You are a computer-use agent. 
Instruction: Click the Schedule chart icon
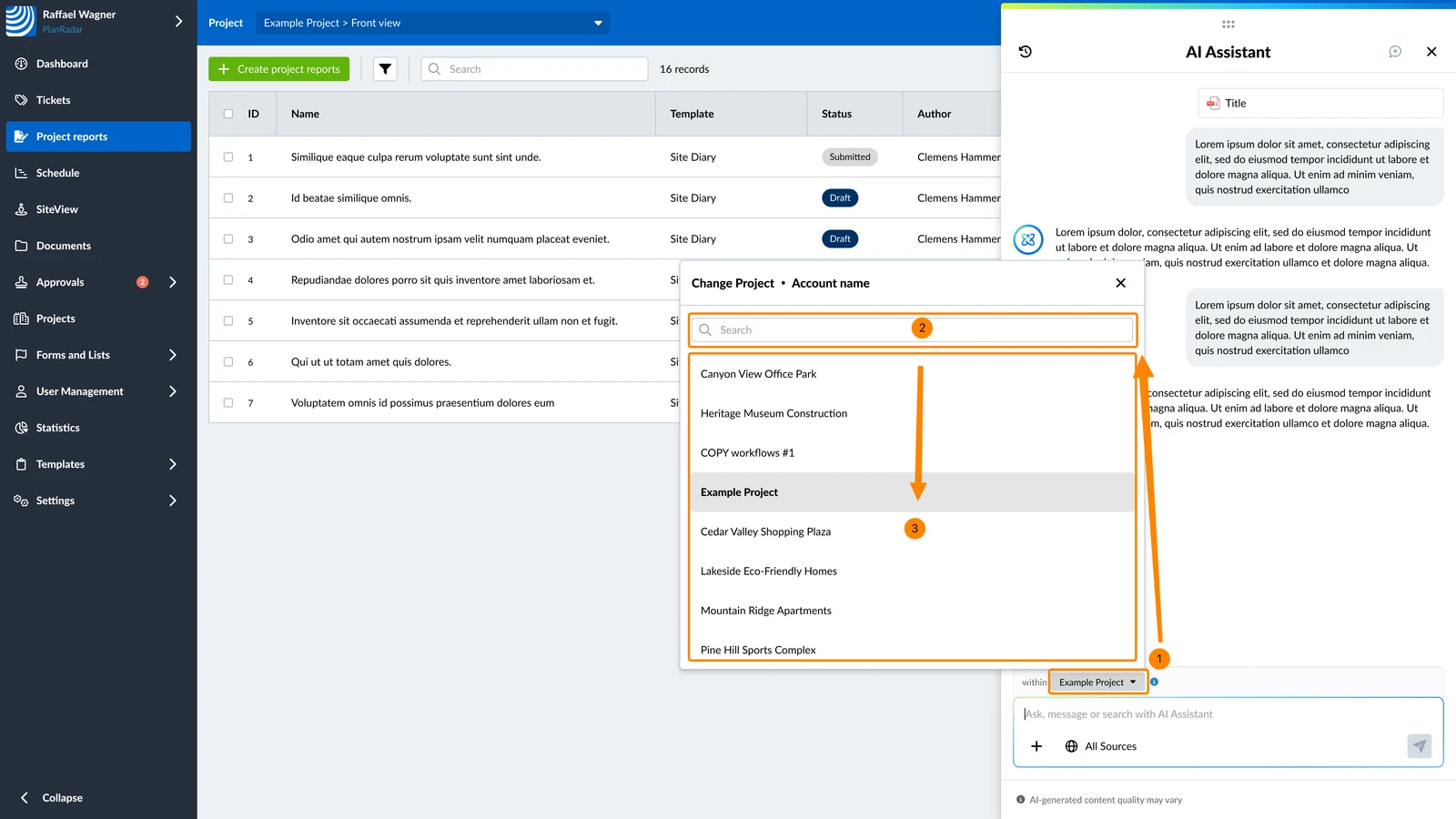point(21,173)
